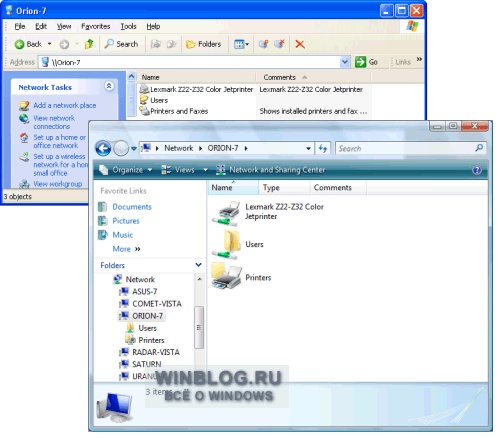
Task: Open the Organize dropdown menu
Action: (126, 170)
